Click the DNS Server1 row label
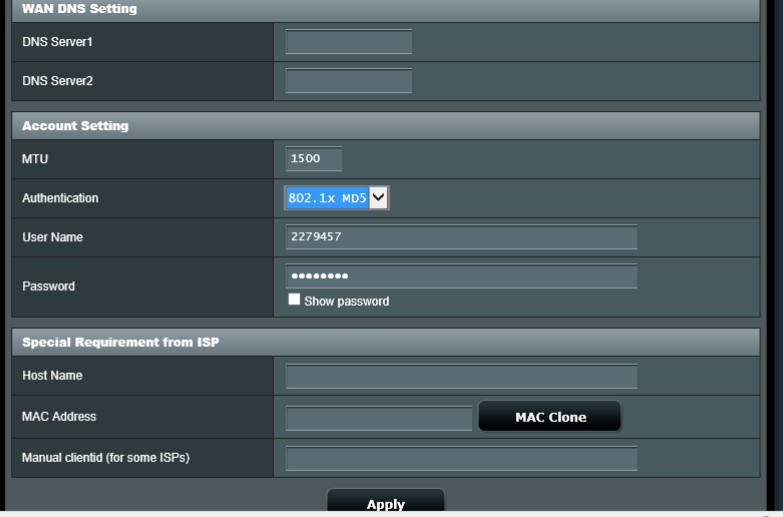This screenshot has height=517, width=783. 57,42
